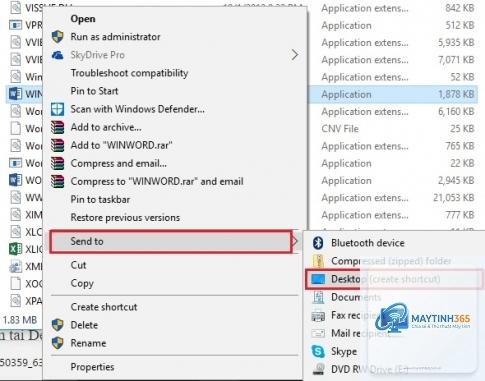Click the 512 KB size cell
Image resolution: width=485 pixels, height=381 pixels.
coord(460,25)
